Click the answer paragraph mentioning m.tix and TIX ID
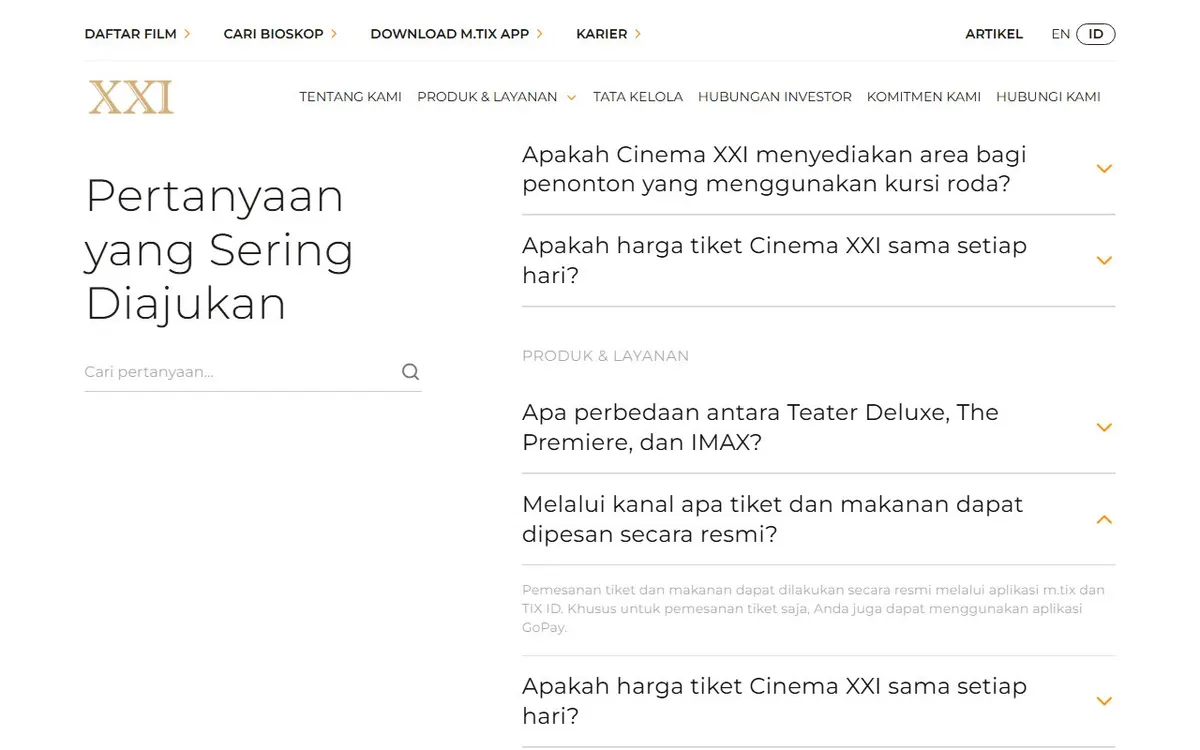This screenshot has height=750, width=1200. [813, 609]
